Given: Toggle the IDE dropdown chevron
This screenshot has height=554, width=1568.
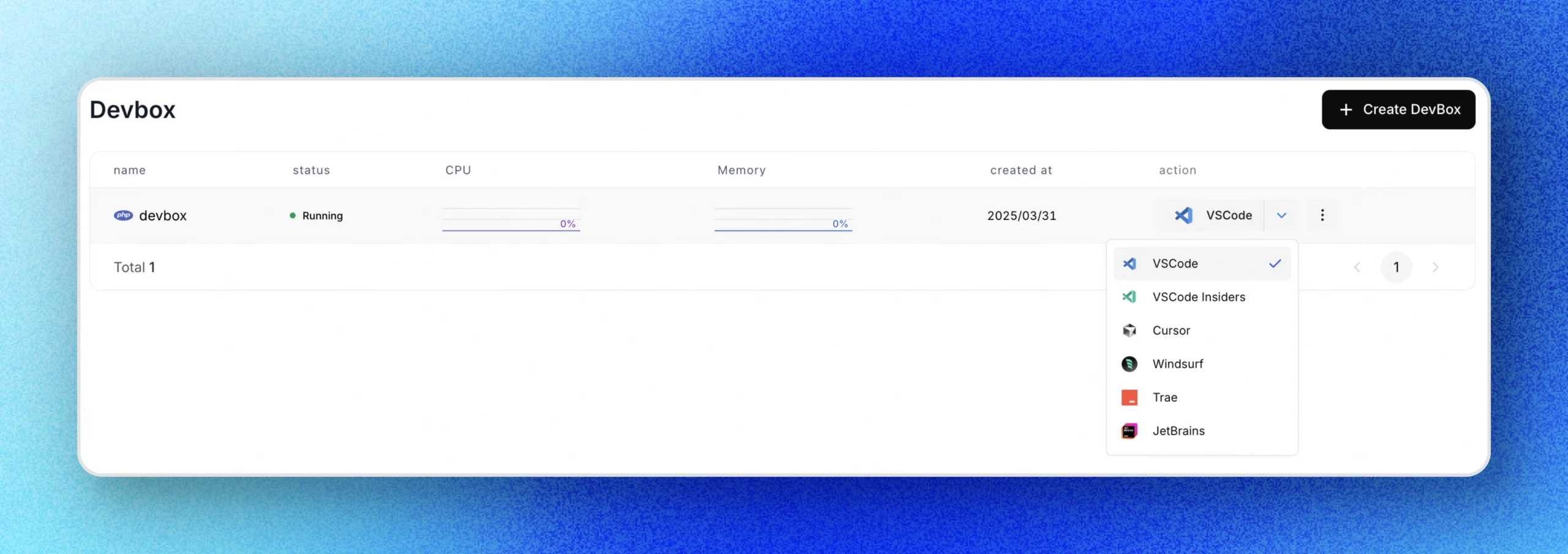Looking at the screenshot, I should tap(1281, 215).
